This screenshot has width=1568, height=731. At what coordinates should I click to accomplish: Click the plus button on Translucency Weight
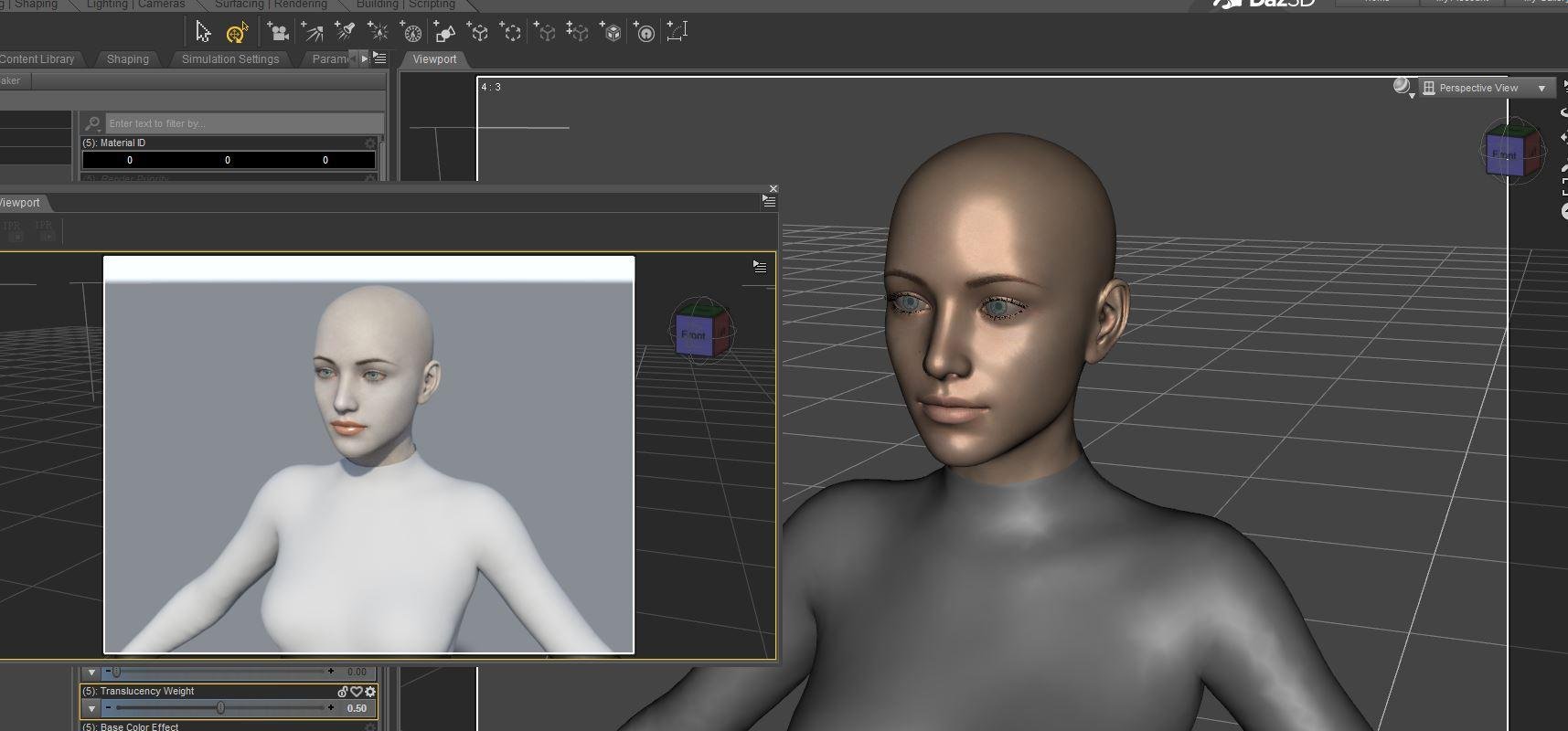click(x=331, y=708)
